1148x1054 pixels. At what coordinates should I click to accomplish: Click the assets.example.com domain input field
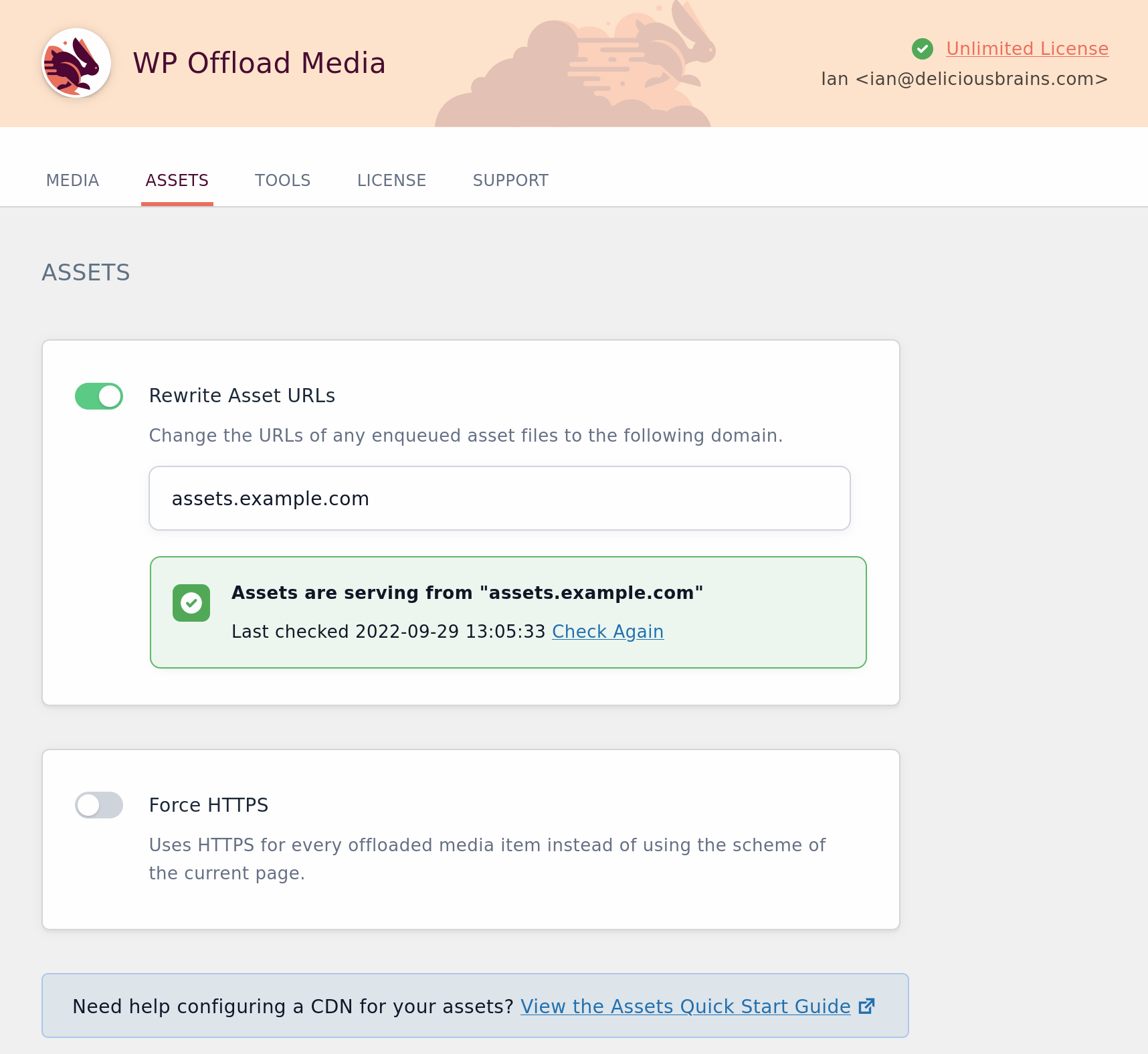point(499,499)
